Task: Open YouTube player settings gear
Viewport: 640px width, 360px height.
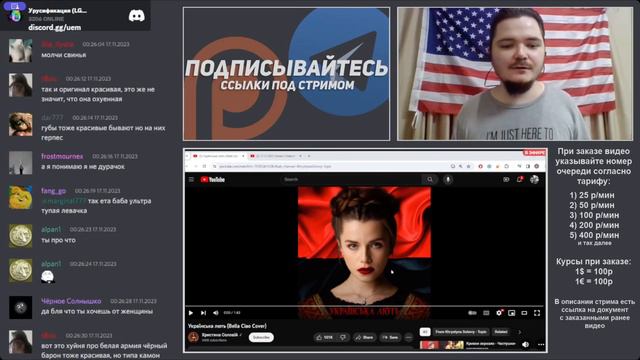Action: [499, 313]
